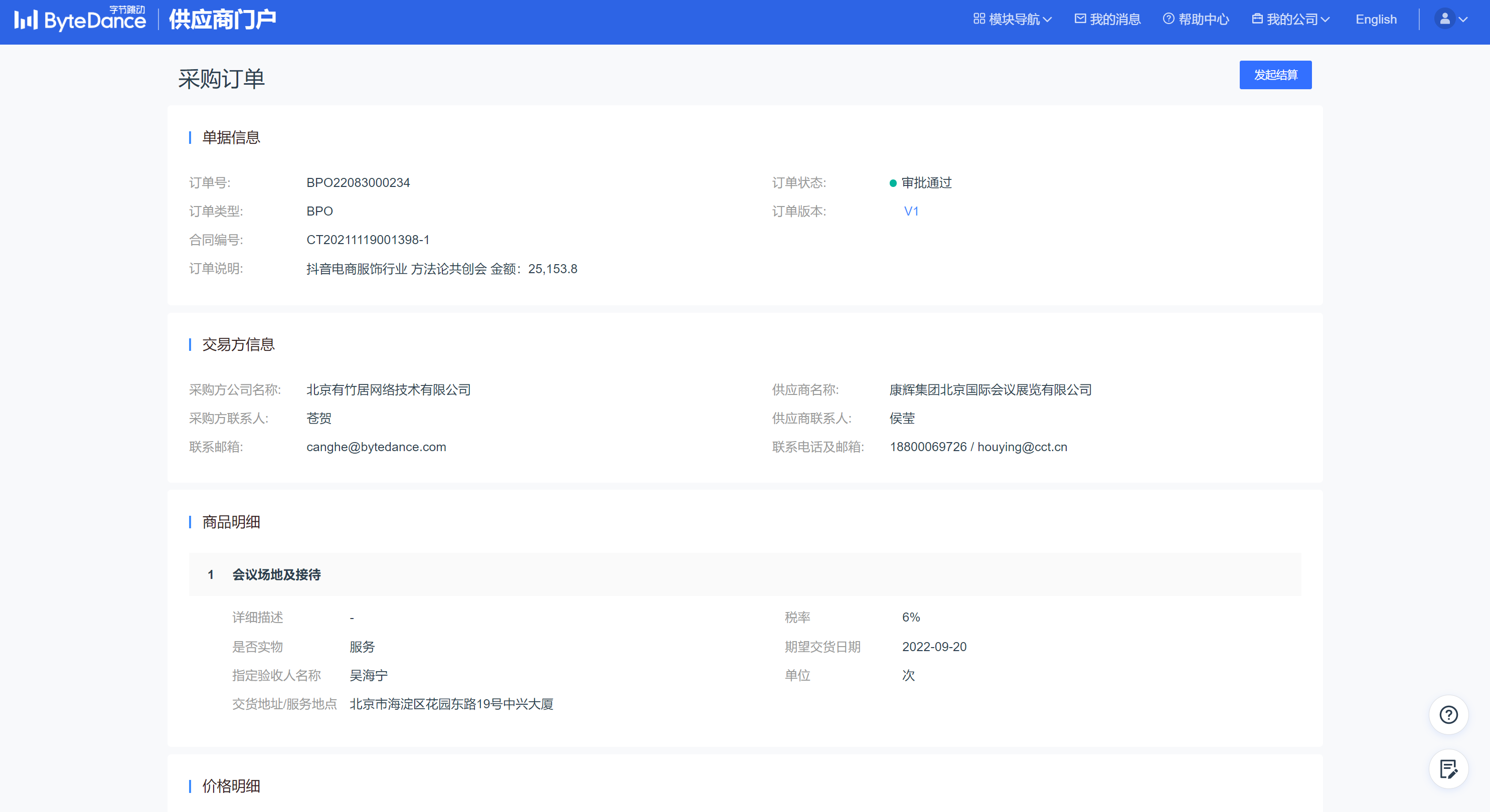
Task: Click the user avatar icon
Action: (1444, 19)
